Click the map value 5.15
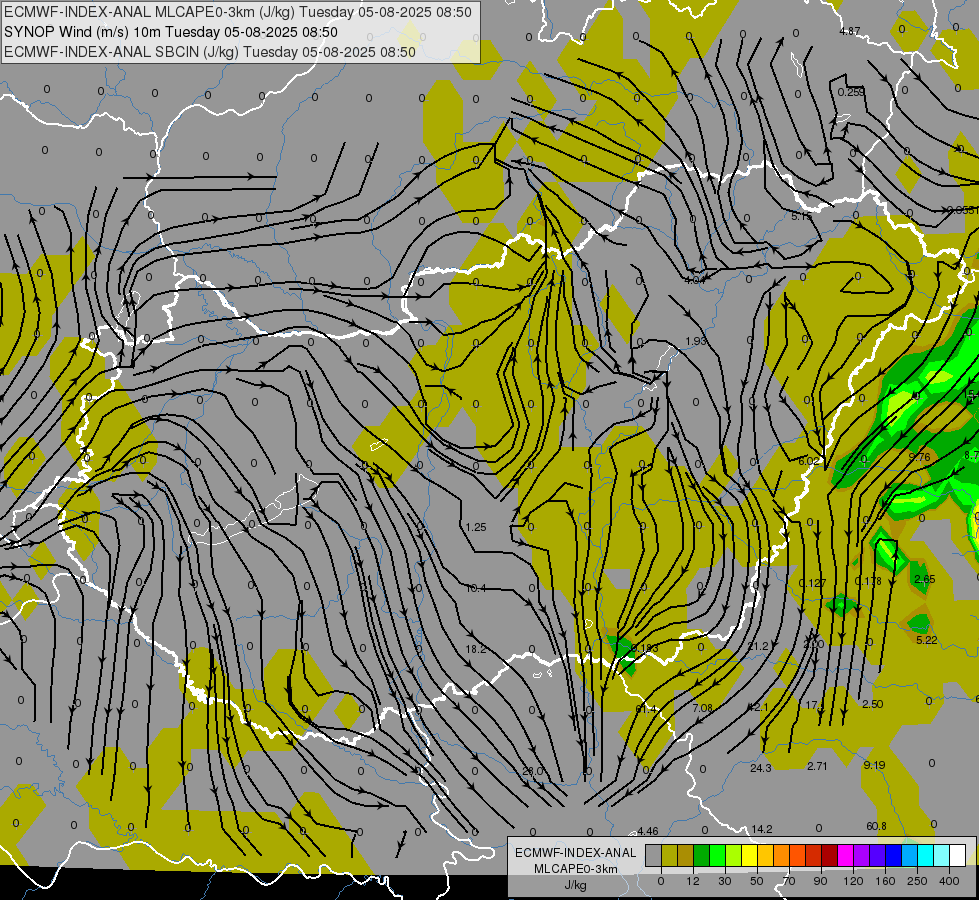The height and width of the screenshot is (900, 979). [802, 216]
